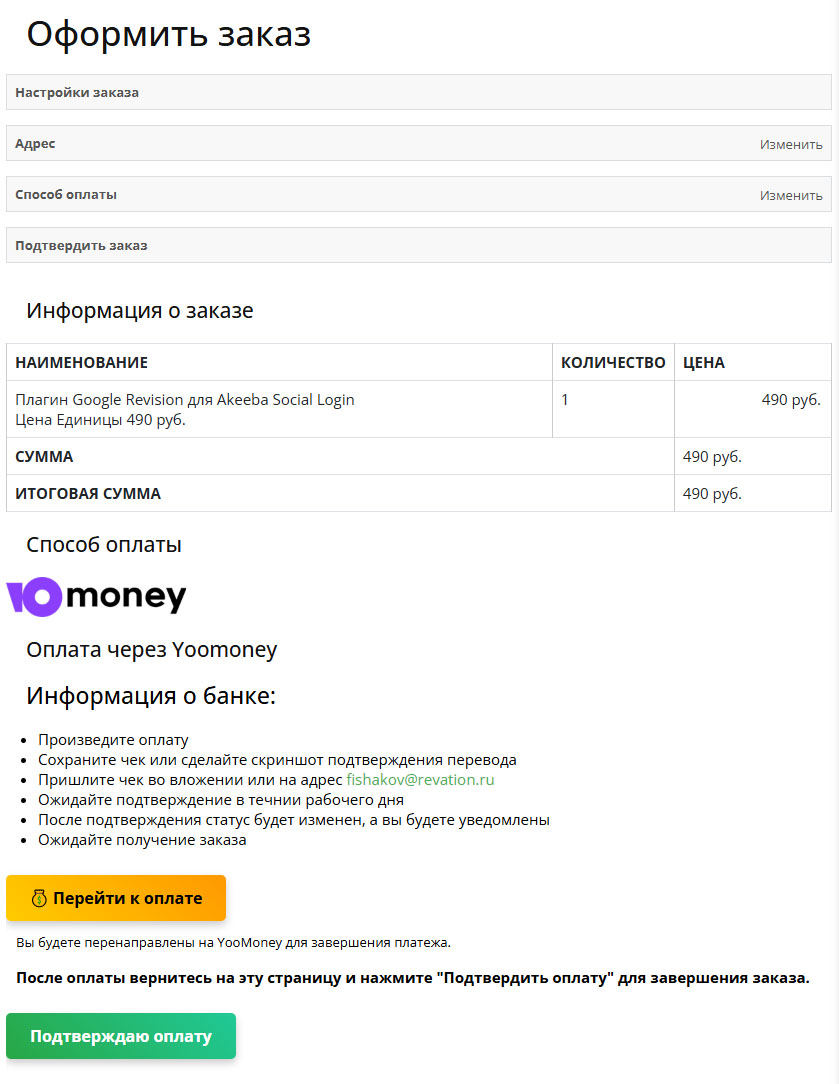
Task: Click the СУММА row label
Action: pyautogui.click(x=44, y=455)
